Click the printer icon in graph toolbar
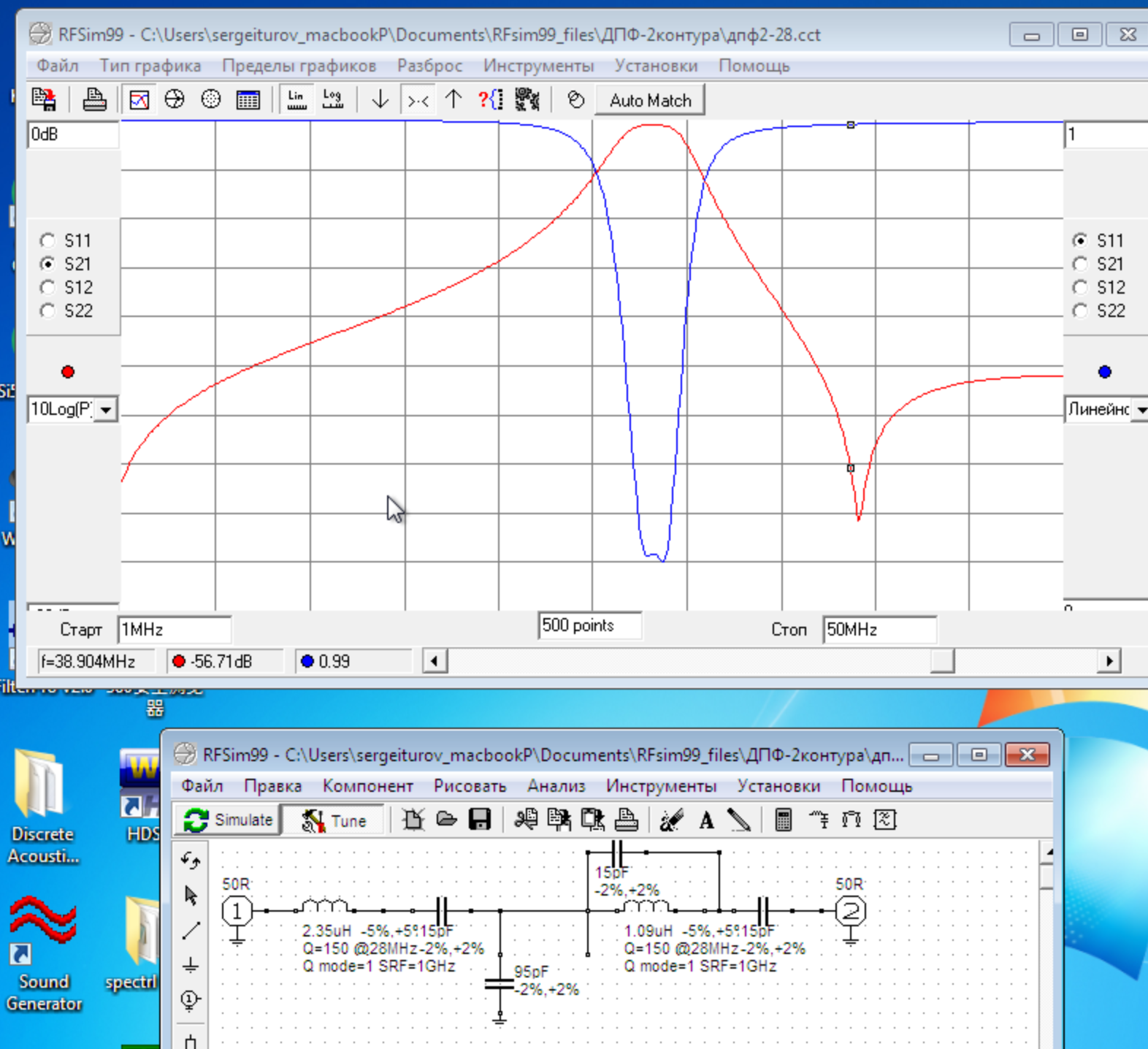 pos(94,99)
